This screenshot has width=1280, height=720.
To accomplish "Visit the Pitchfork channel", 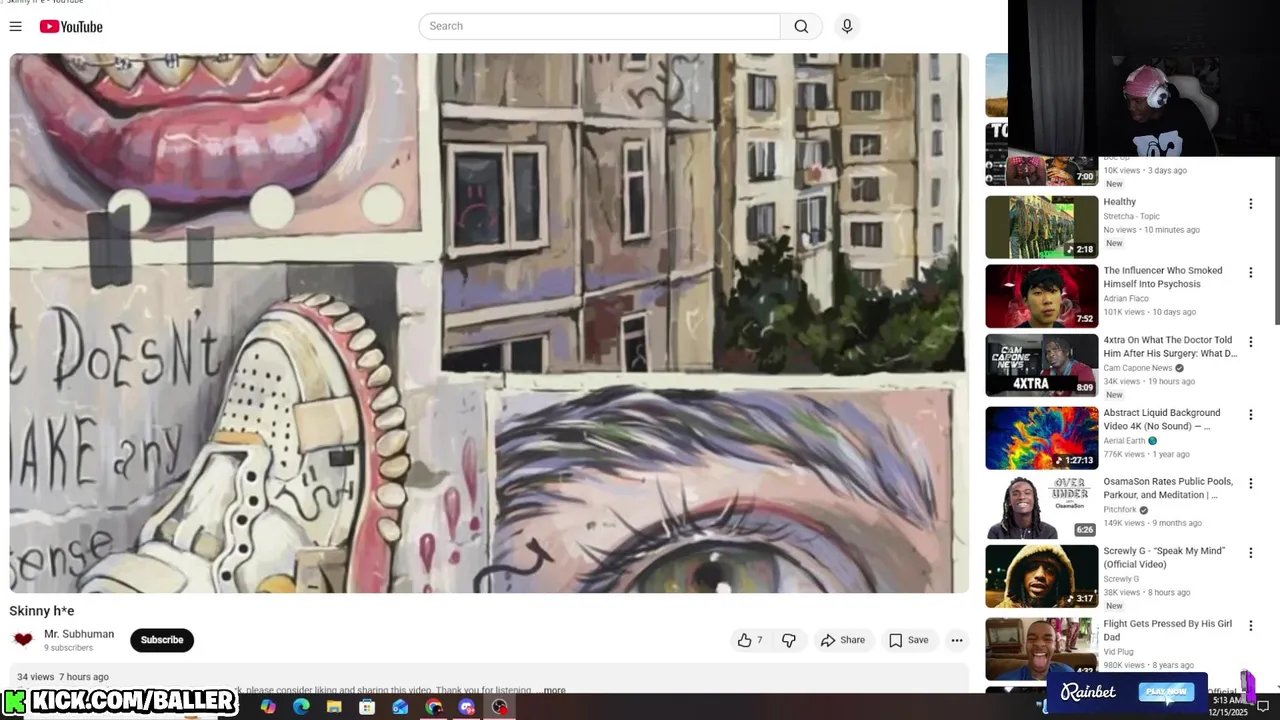I will point(1120,510).
